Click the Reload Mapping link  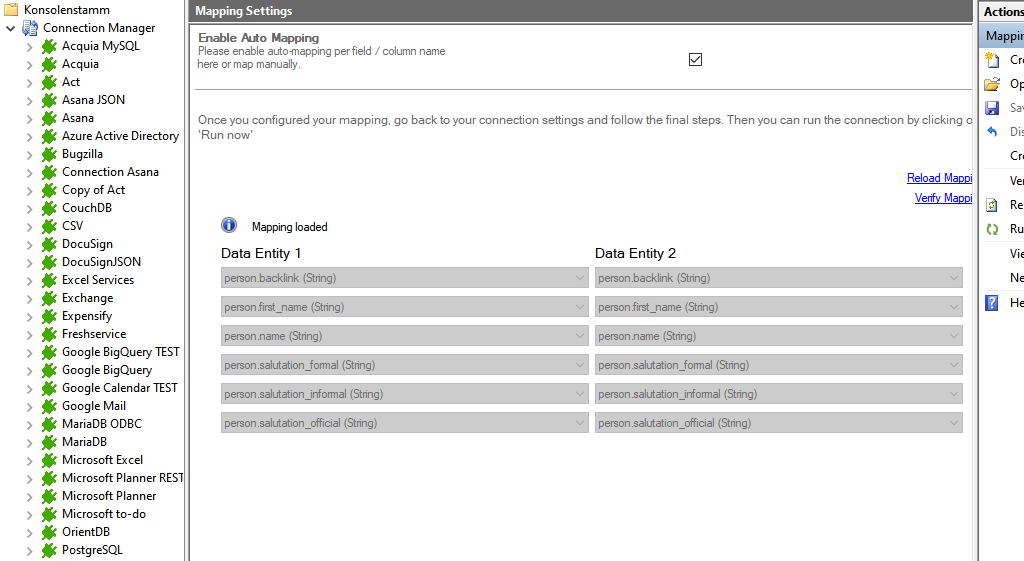pyautogui.click(x=939, y=178)
